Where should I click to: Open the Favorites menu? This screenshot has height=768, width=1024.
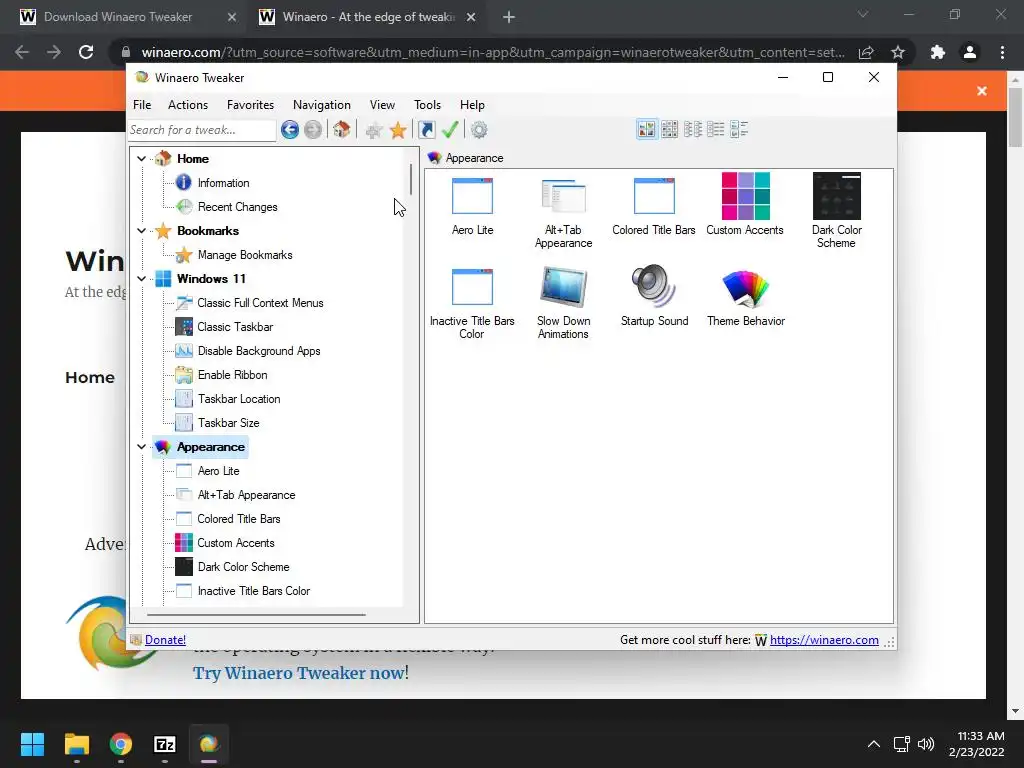[250, 105]
